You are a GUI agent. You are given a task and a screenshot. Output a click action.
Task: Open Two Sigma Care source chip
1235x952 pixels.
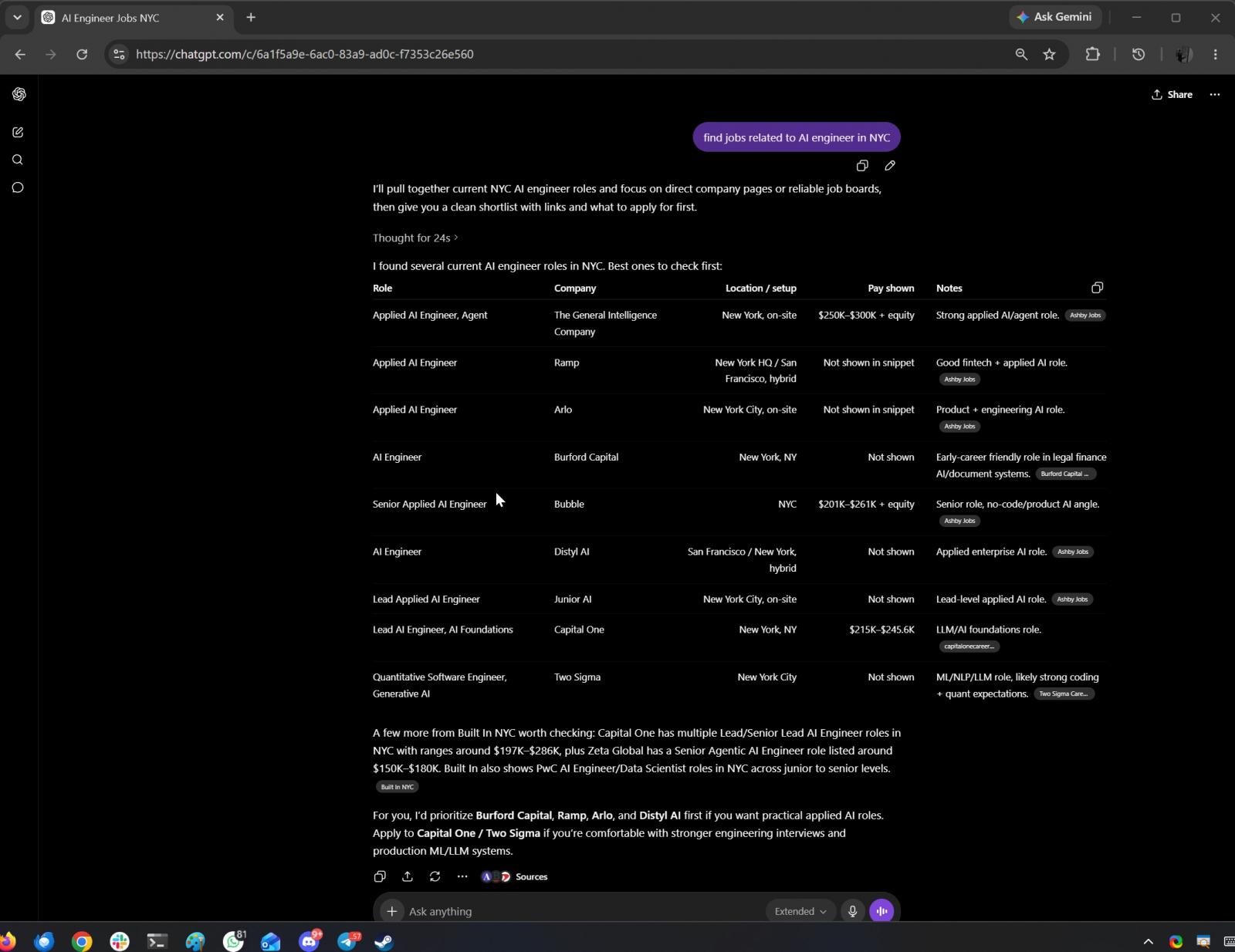1064,694
